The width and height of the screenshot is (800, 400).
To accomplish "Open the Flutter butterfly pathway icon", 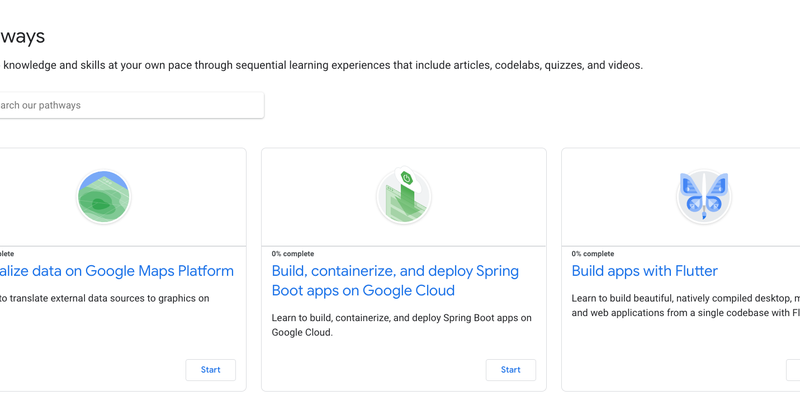I will [704, 197].
